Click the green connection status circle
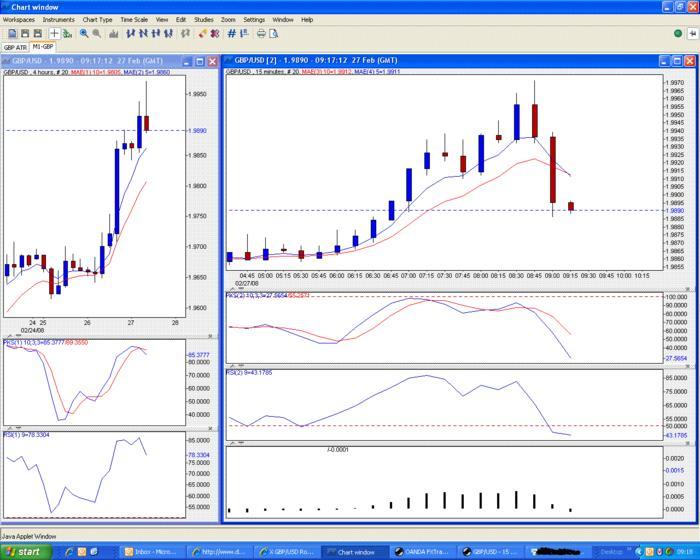 pyautogui.click(x=678, y=33)
